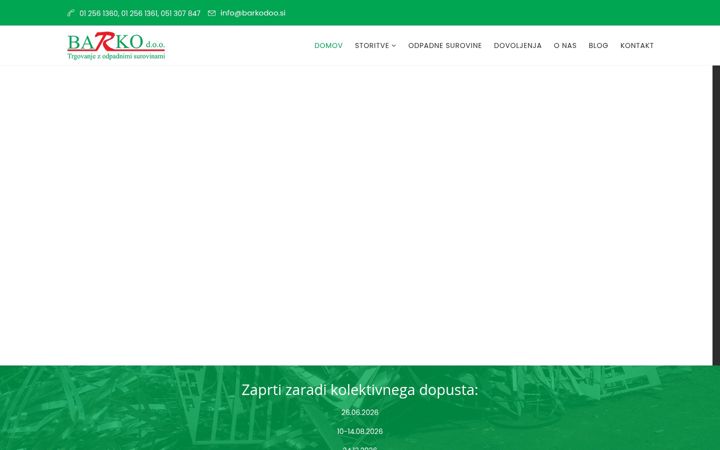Visit the Blog page
The image size is (720, 450).
pyautogui.click(x=598, y=45)
